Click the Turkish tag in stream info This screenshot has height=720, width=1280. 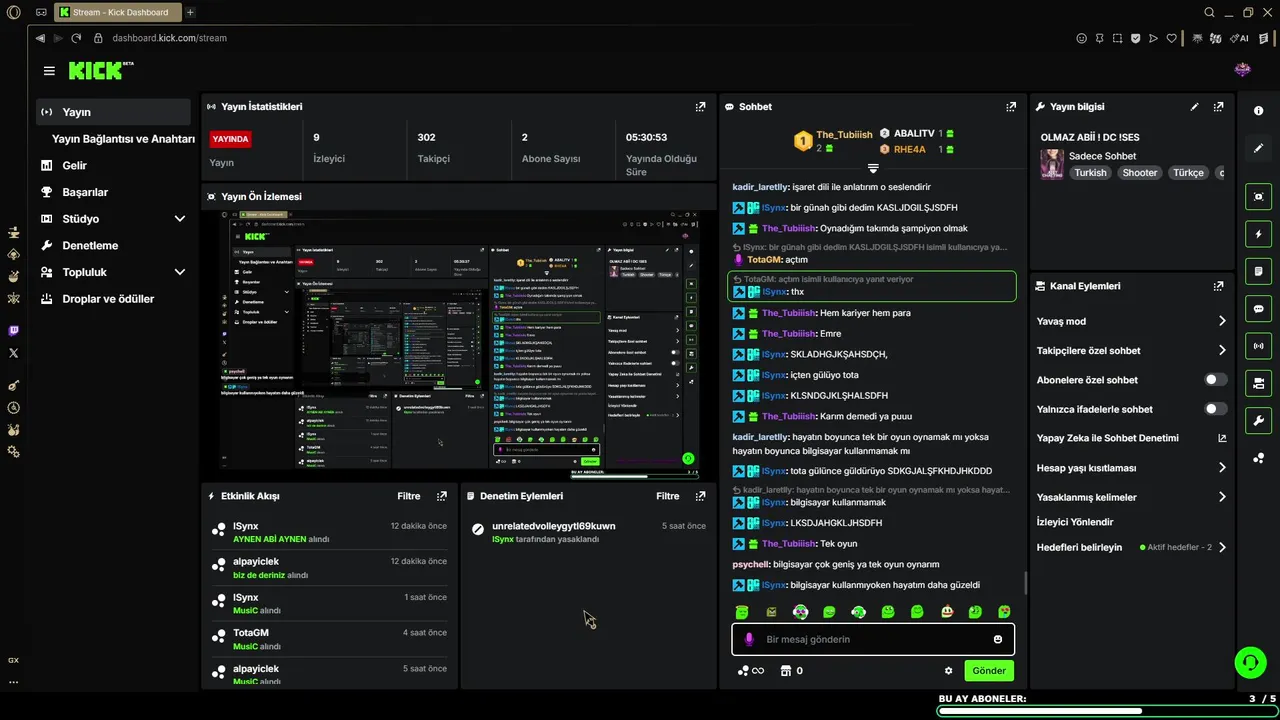click(x=1090, y=173)
